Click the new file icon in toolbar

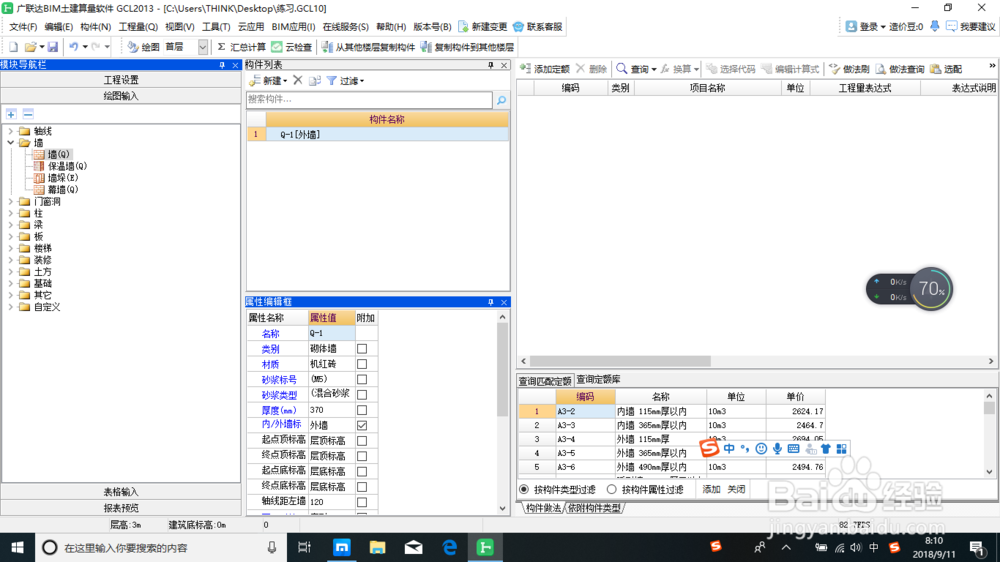(x=13, y=47)
